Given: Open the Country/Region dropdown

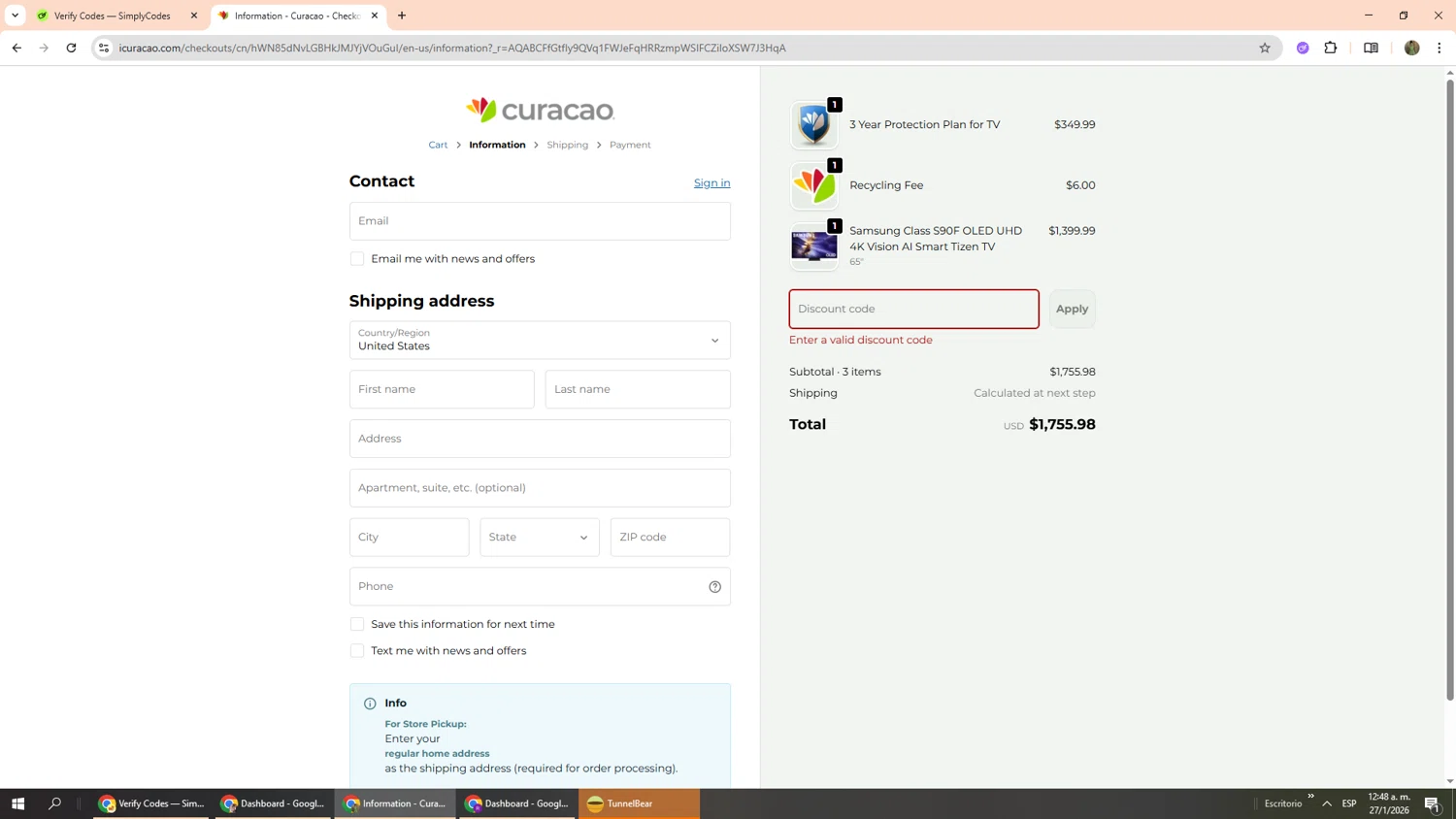Looking at the screenshot, I should pos(540,341).
